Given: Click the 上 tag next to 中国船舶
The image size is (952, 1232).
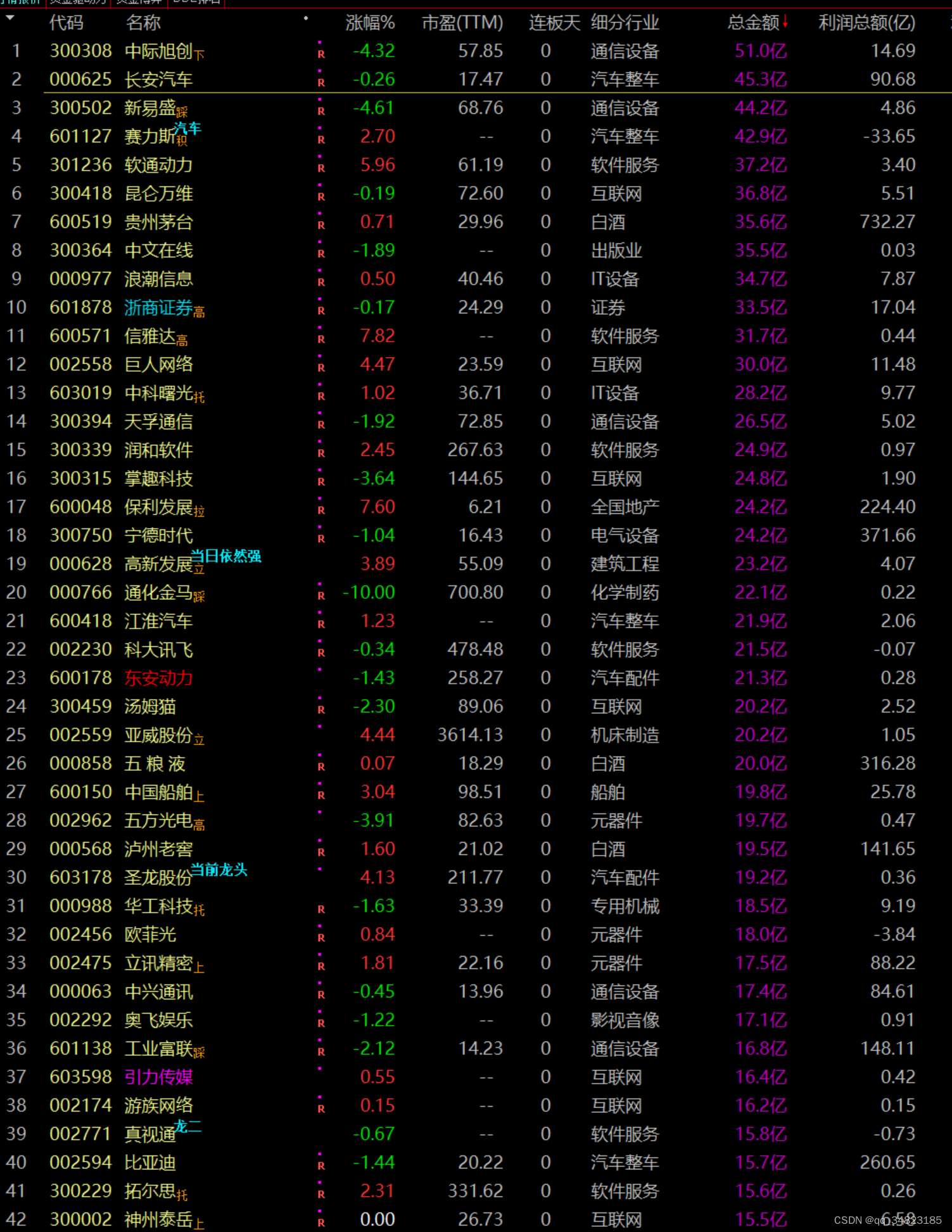Looking at the screenshot, I should click(x=199, y=797).
